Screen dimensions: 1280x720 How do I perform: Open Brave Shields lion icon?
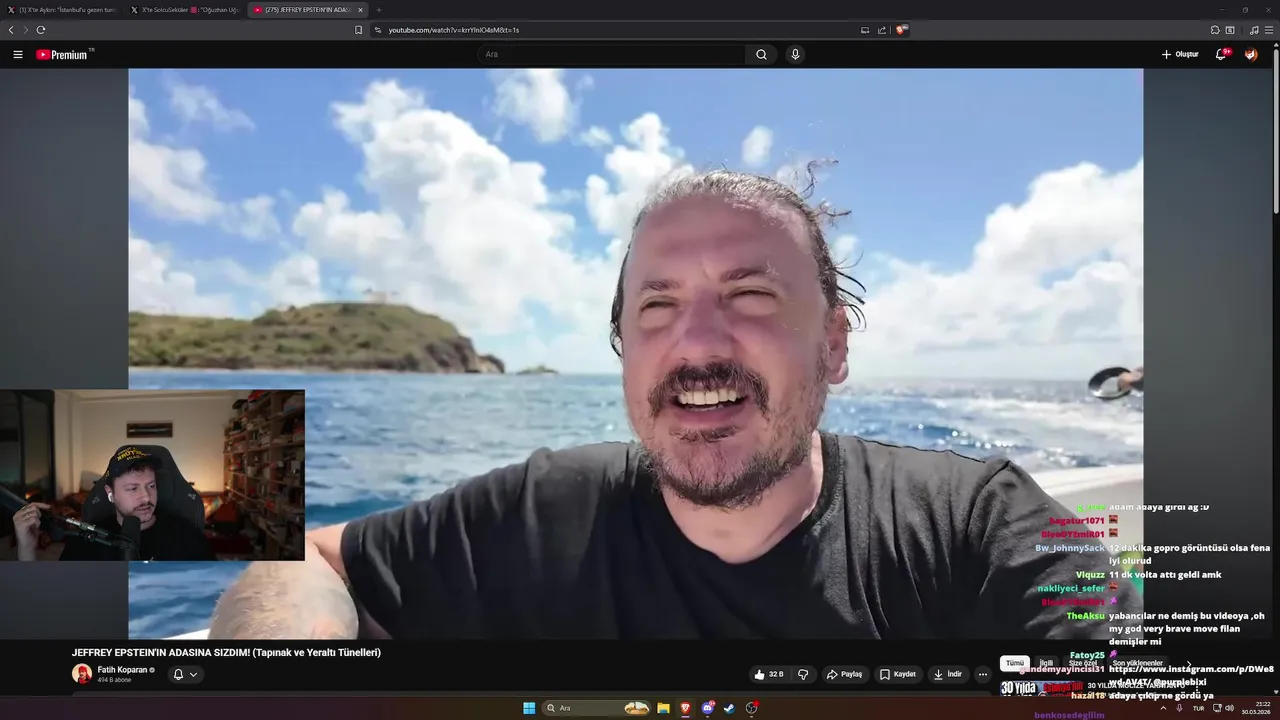901,30
